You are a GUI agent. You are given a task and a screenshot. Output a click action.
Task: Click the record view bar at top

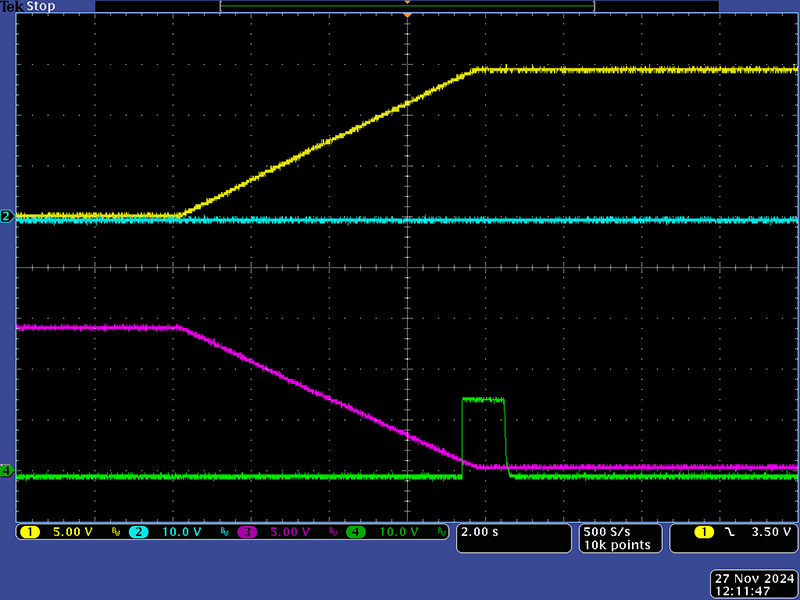[x=407, y=6]
